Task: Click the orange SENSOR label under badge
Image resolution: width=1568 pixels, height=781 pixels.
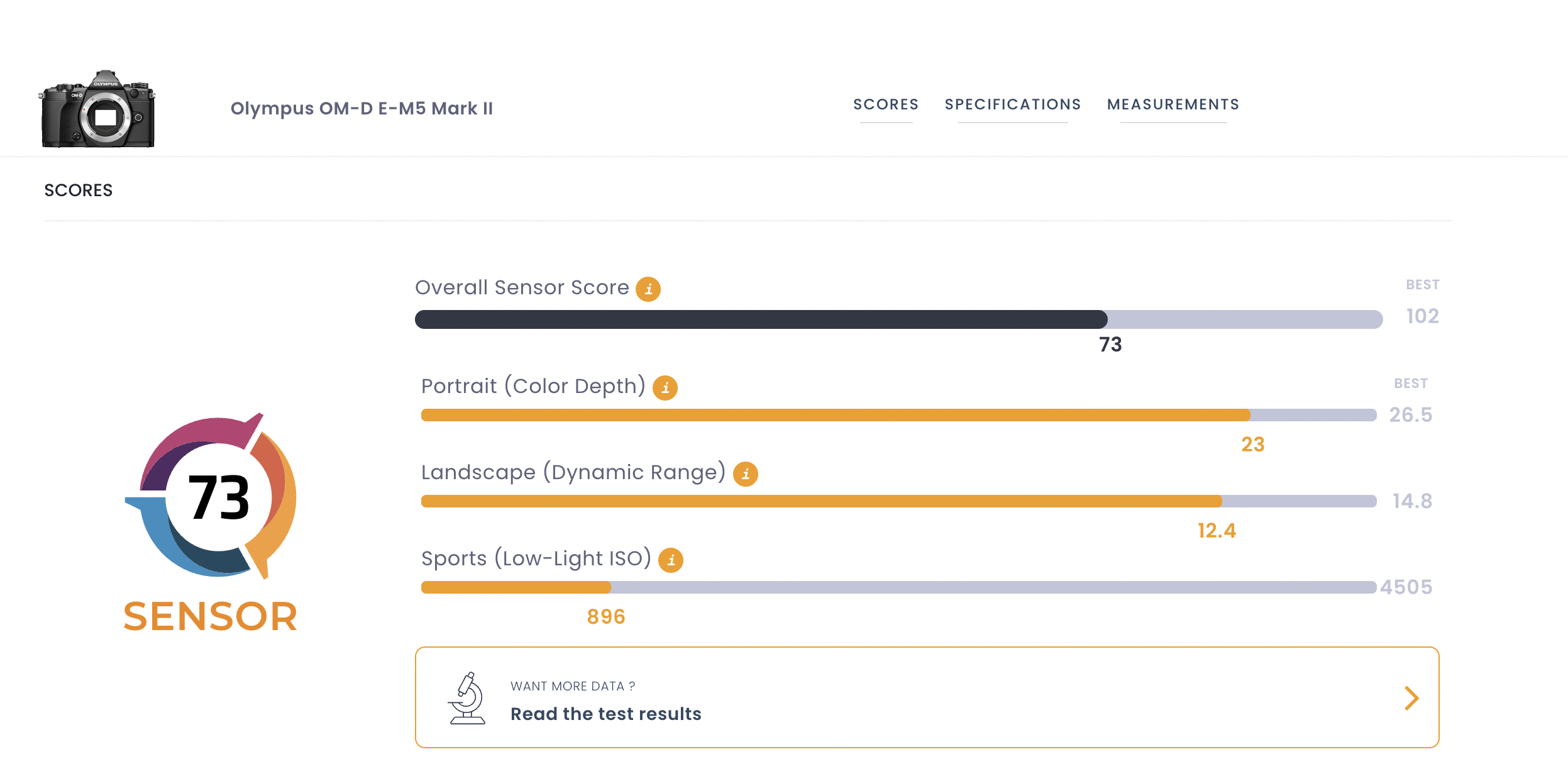Action: 210,616
